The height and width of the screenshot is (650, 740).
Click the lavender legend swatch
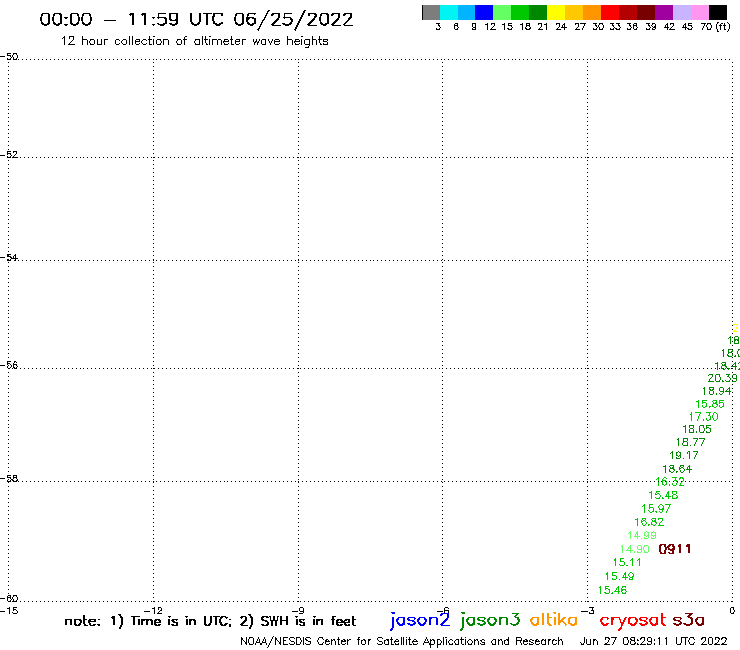coord(681,12)
